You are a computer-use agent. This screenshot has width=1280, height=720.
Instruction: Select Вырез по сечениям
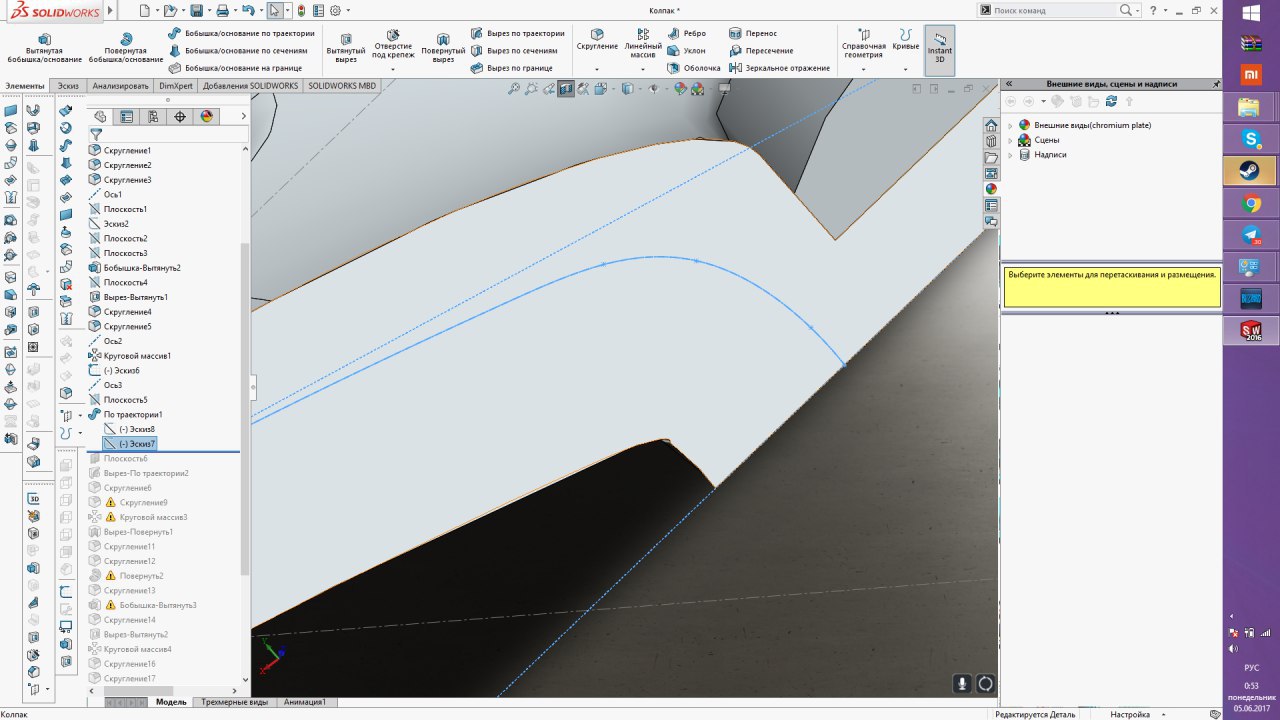pyautogui.click(x=513, y=50)
